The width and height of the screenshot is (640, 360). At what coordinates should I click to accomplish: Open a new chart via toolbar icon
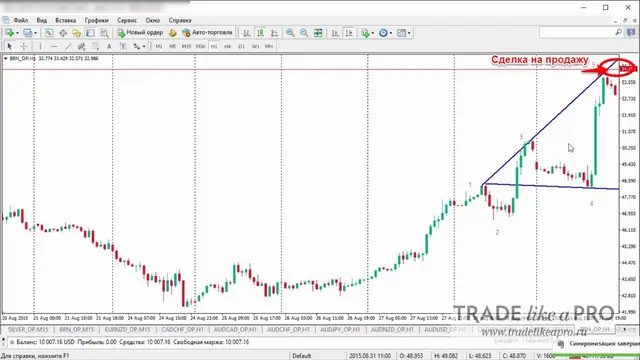pyautogui.click(x=9, y=33)
